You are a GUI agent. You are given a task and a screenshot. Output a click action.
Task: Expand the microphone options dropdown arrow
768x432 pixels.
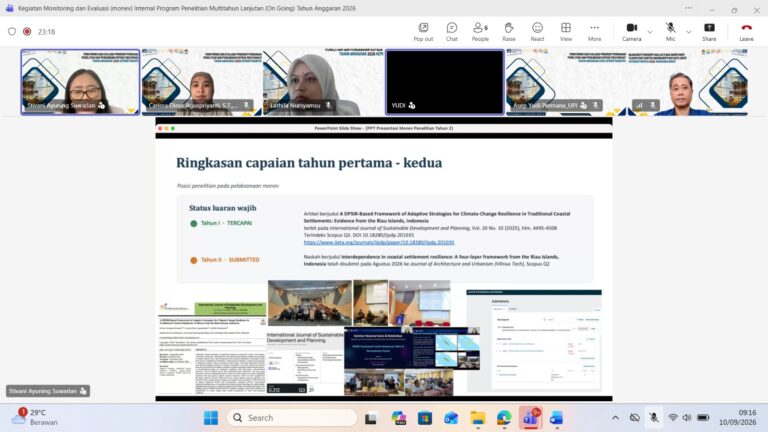pos(689,32)
